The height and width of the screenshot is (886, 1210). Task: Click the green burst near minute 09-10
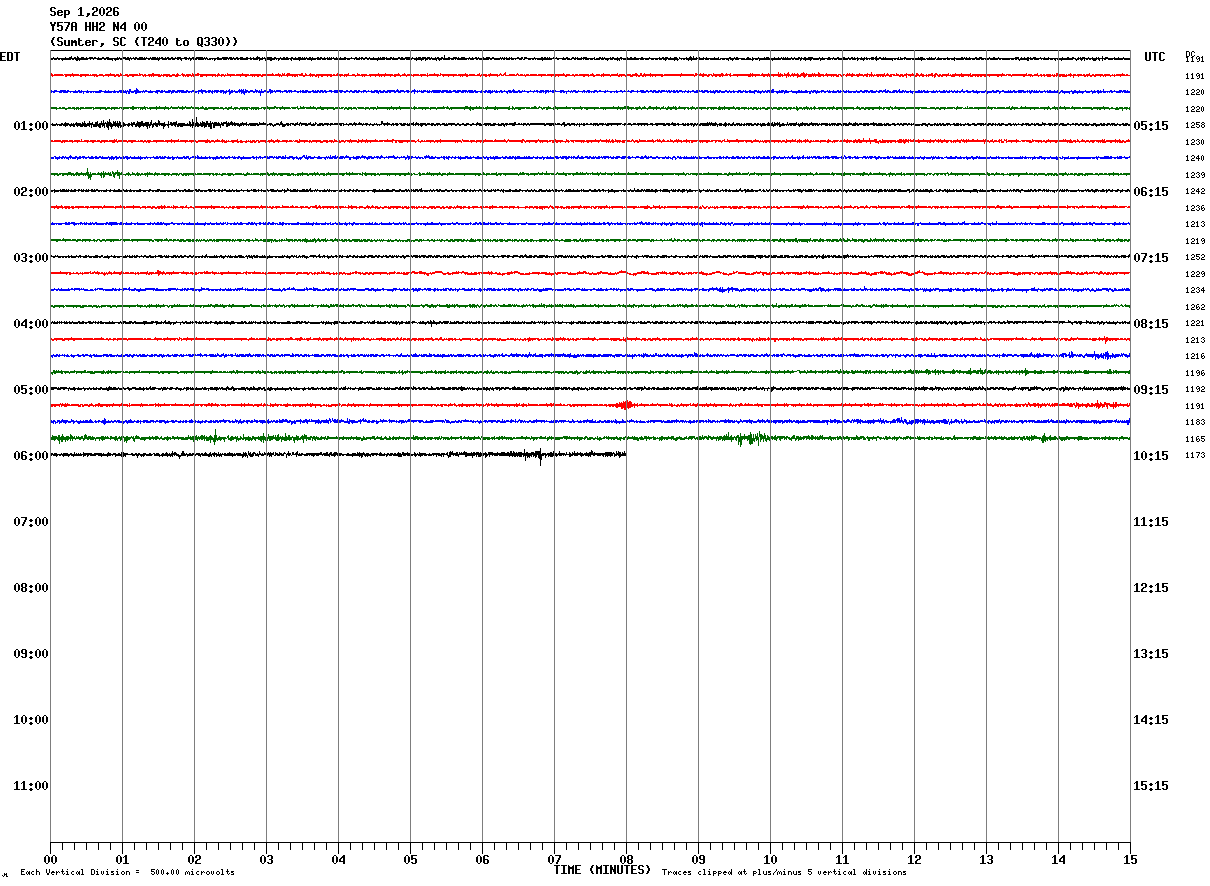(x=750, y=438)
